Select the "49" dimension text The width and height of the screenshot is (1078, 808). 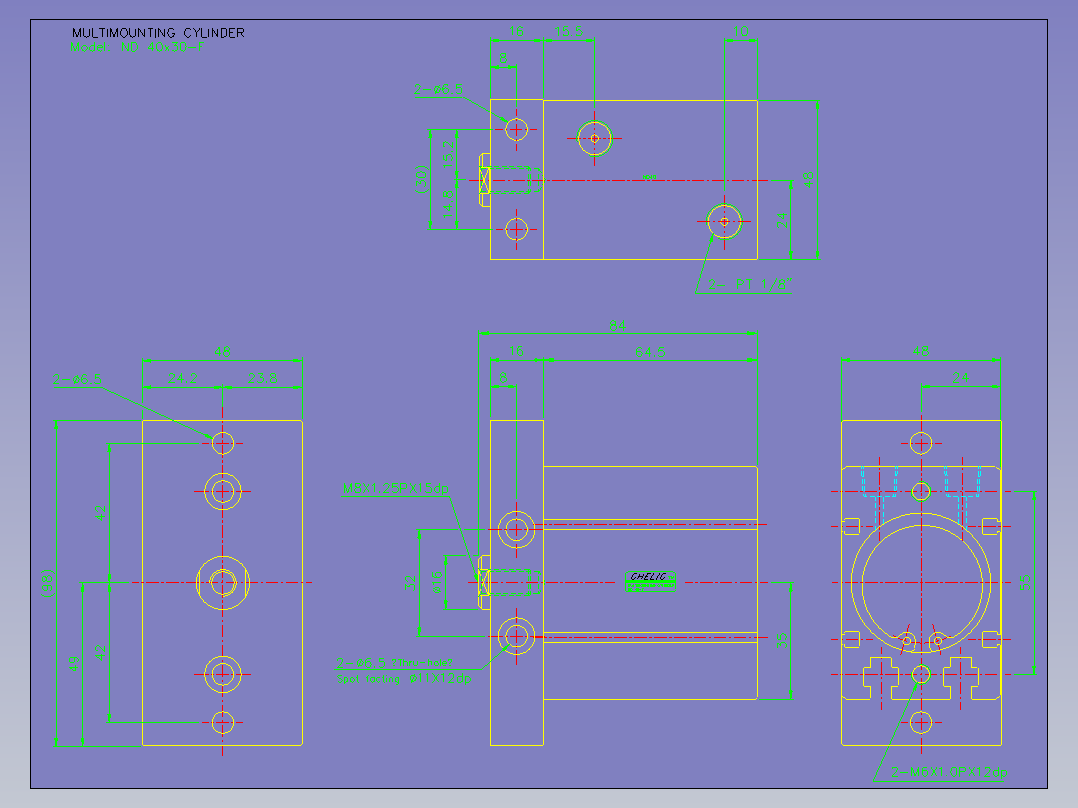tap(74, 664)
